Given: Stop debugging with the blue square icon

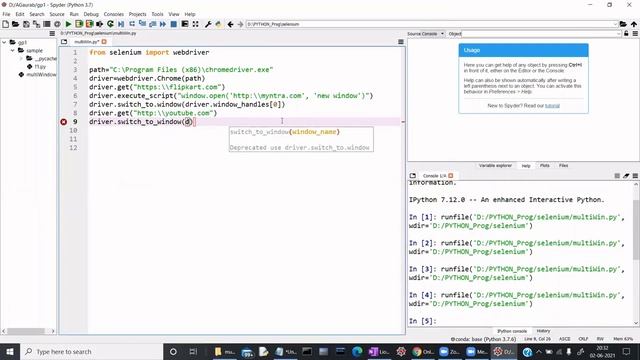Looking at the screenshot, I should tap(173, 24).
